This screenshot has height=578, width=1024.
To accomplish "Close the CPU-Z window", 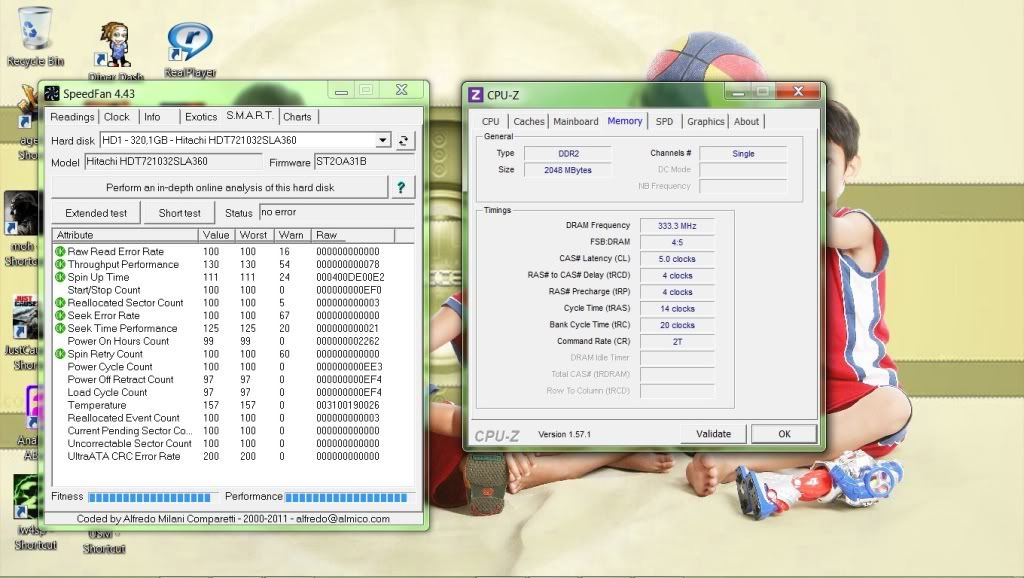I will (798, 91).
